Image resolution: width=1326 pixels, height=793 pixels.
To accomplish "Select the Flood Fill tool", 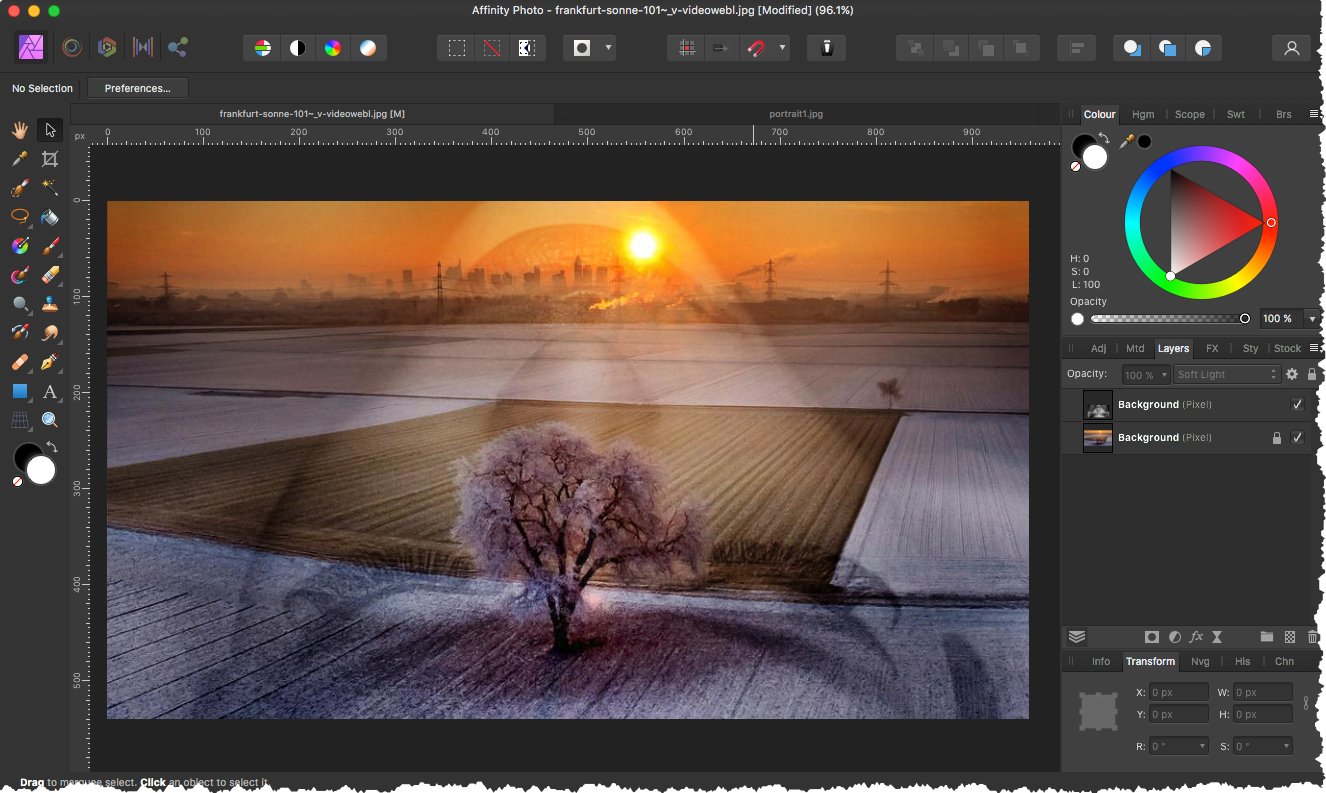I will tap(50, 217).
